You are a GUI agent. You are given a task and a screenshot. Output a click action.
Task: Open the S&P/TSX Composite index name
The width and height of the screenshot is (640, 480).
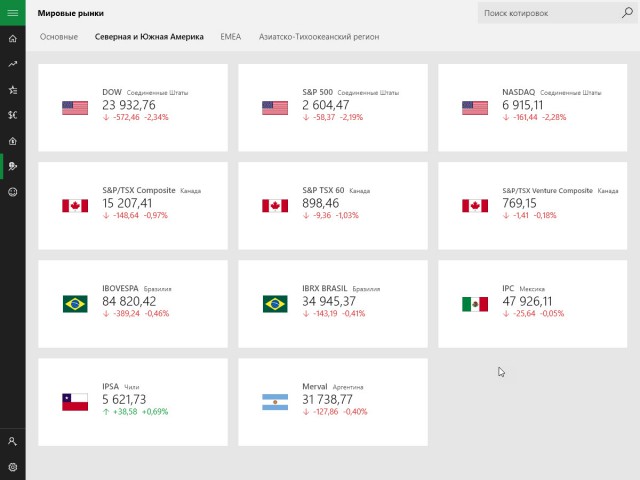click(x=138, y=190)
